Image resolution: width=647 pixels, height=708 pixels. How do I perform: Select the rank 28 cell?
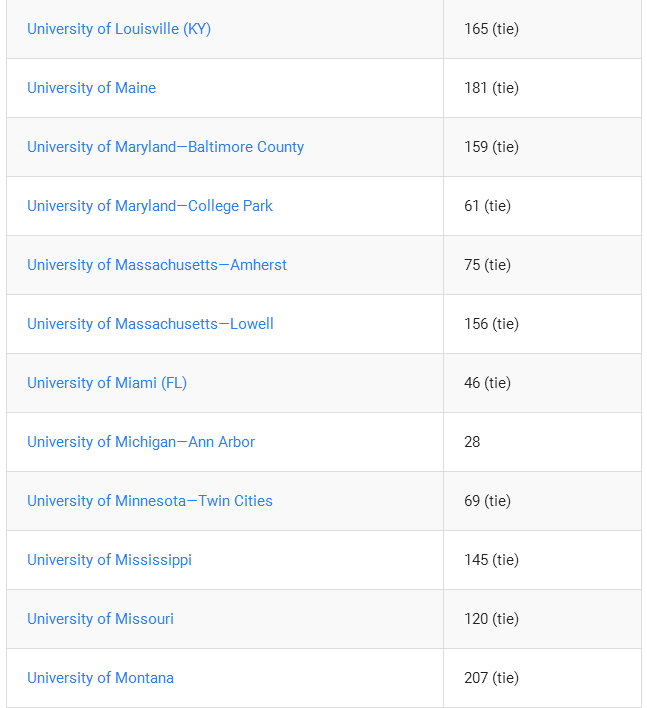point(542,442)
